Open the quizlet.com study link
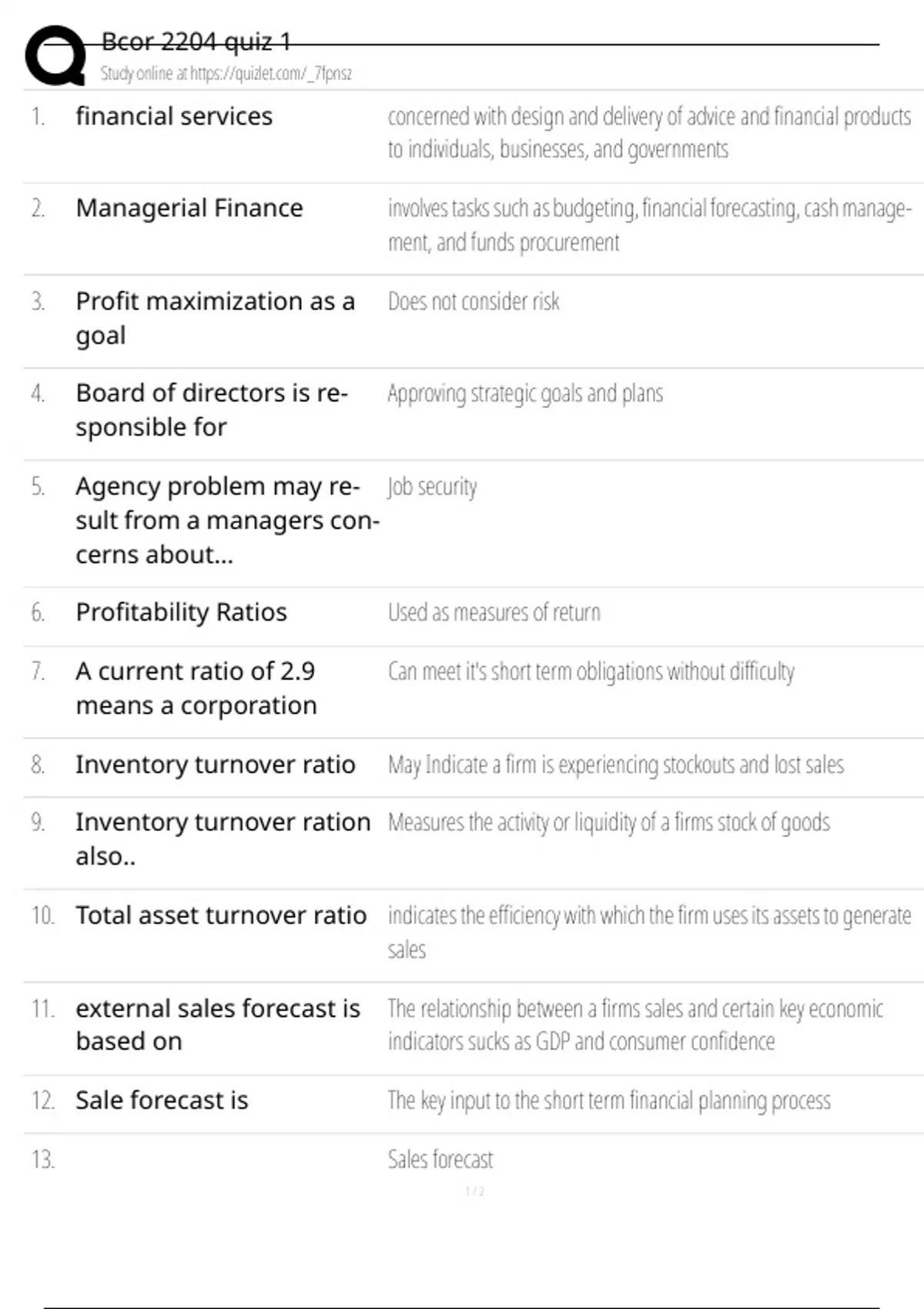 pos(226,74)
